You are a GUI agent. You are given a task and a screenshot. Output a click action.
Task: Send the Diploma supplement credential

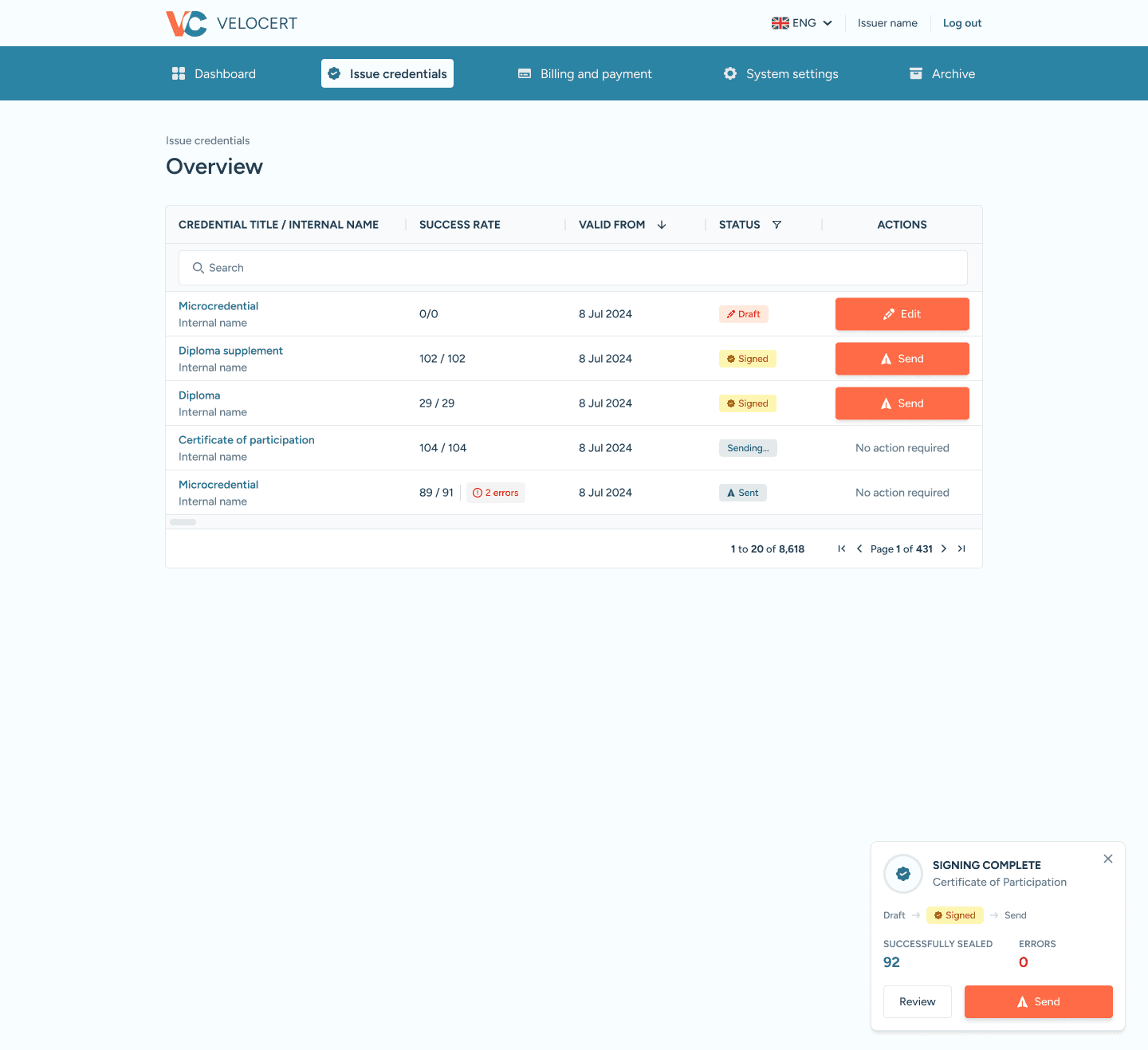point(902,358)
